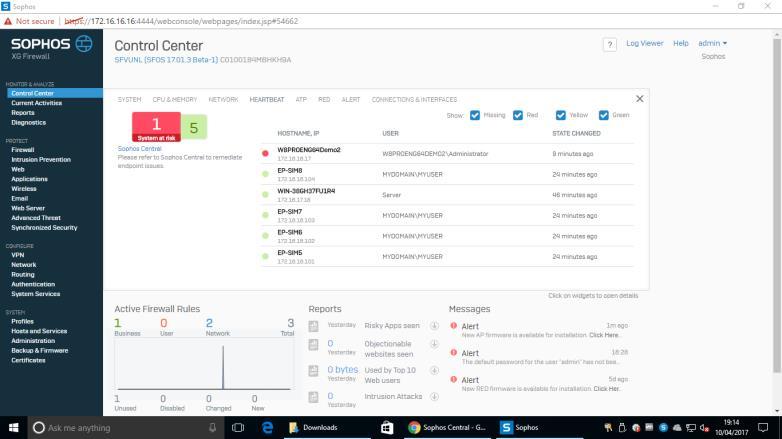Download the Objectionable websites seen report
This screenshot has width=782, height=439.
click(434, 344)
